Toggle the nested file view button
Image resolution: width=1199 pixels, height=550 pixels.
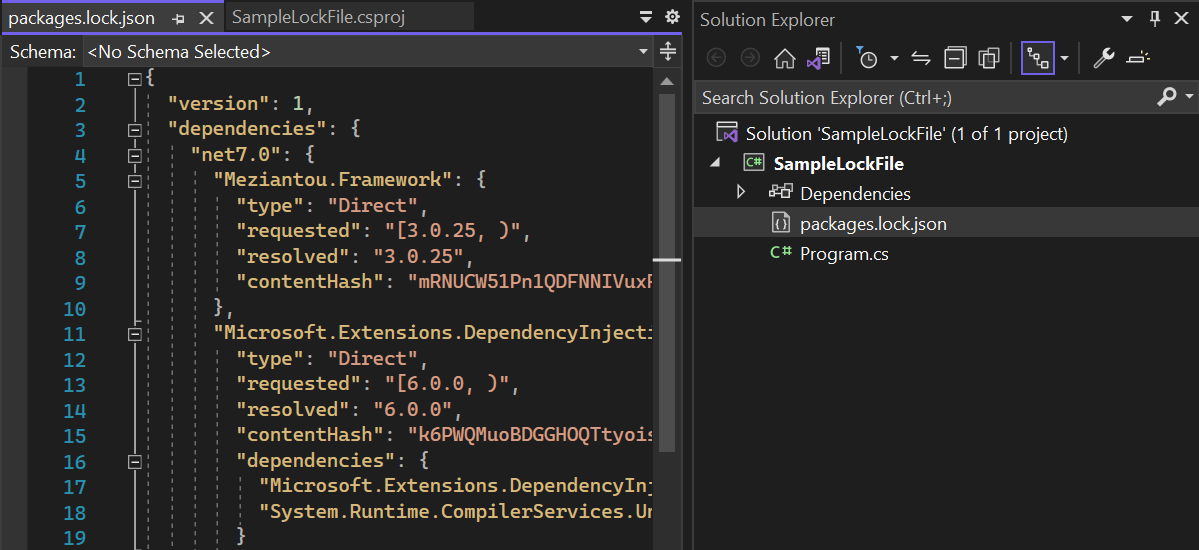point(1038,59)
